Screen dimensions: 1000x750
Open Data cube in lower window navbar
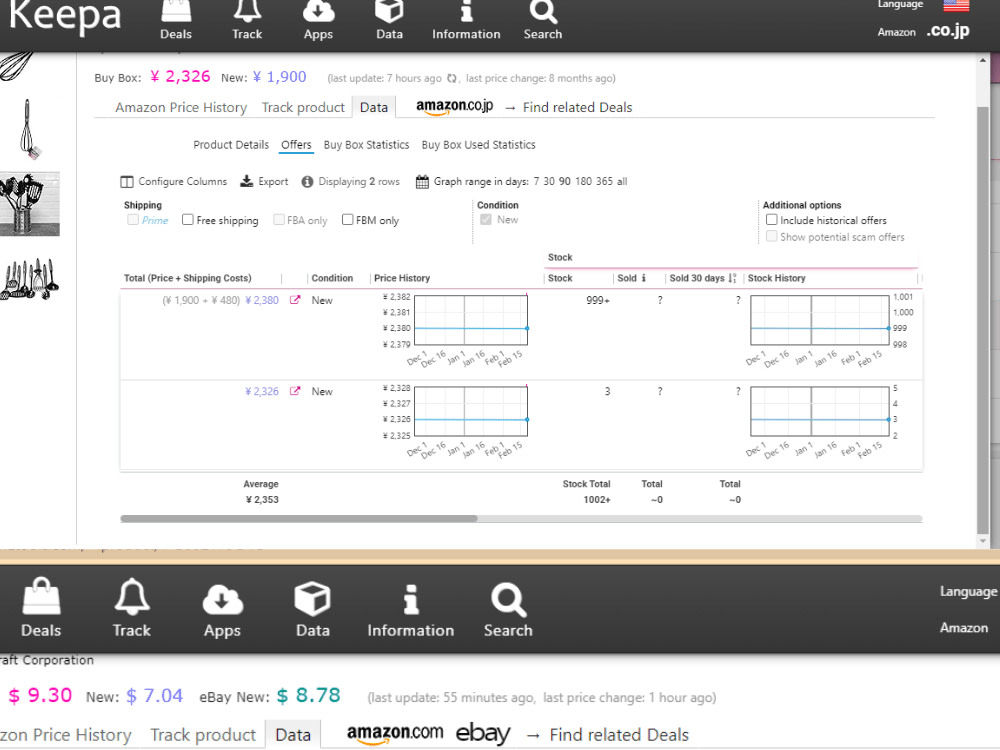[x=312, y=607]
